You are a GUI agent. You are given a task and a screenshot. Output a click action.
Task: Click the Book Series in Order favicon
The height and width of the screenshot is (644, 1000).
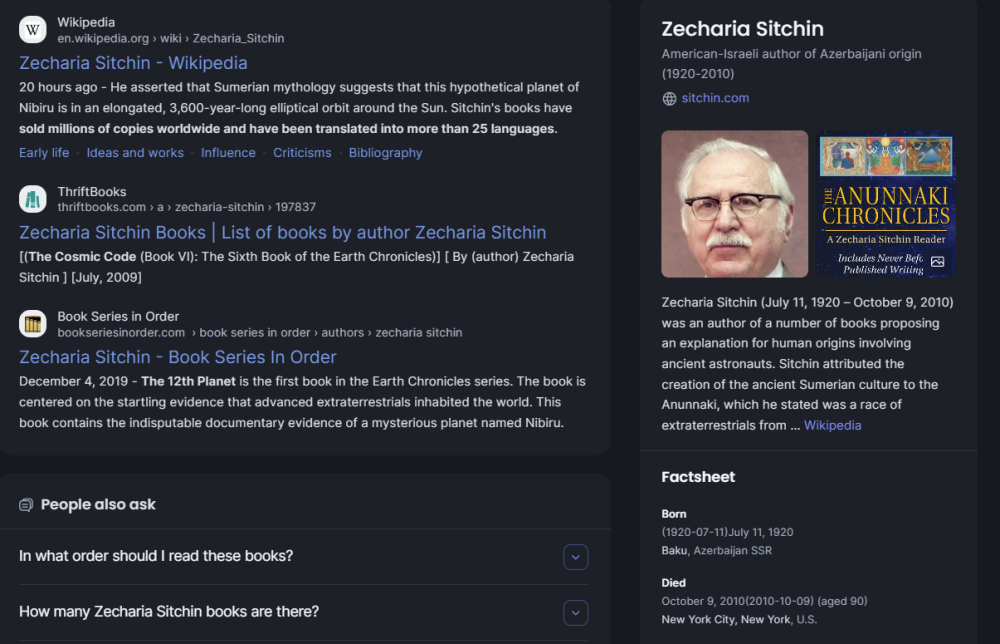(x=33, y=324)
